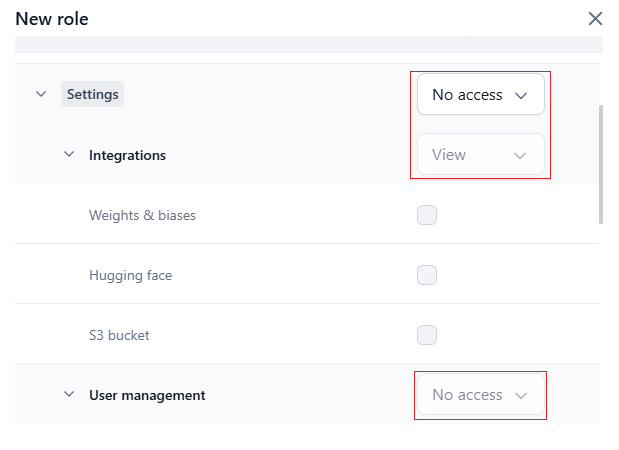Screen dimensions: 619x450
Task: Collapse the Settings section chevron
Action: [x=41, y=94]
